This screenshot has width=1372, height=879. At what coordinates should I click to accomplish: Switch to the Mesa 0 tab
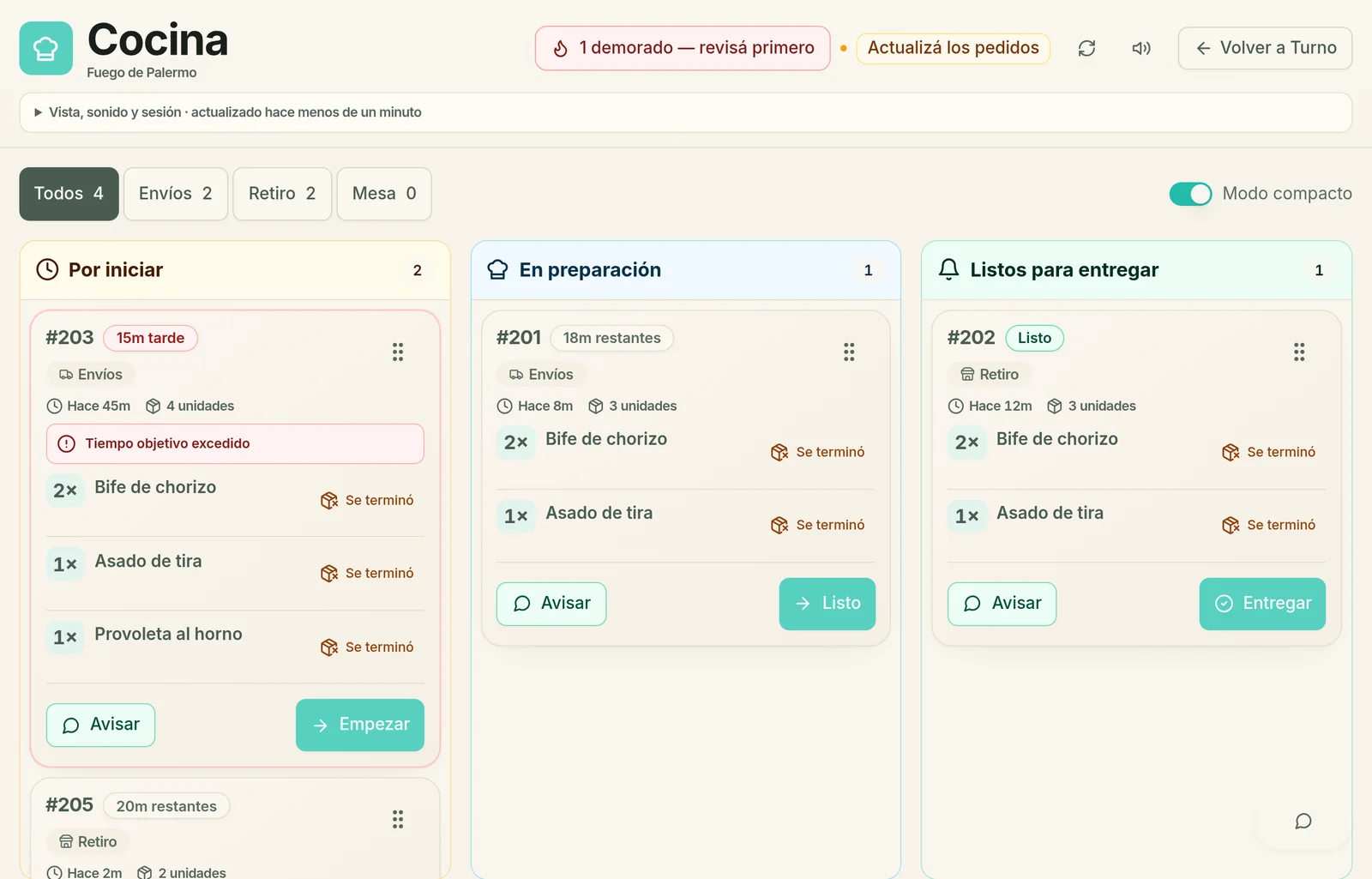[x=384, y=194]
